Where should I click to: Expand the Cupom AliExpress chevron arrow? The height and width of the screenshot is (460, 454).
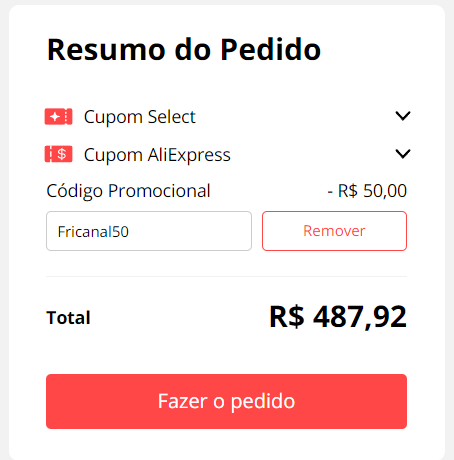[x=403, y=154]
